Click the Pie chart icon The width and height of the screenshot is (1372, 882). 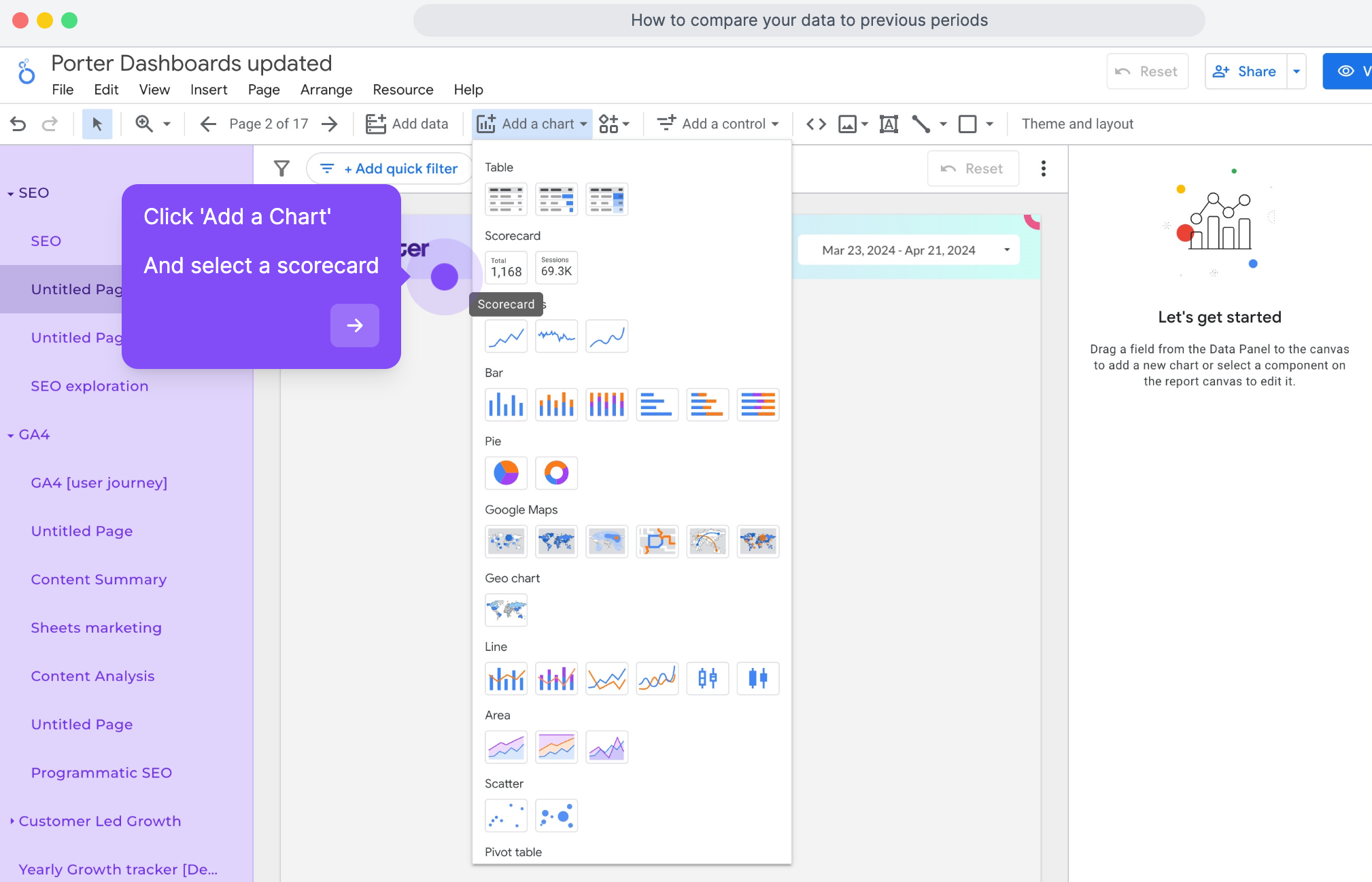pyautogui.click(x=505, y=471)
